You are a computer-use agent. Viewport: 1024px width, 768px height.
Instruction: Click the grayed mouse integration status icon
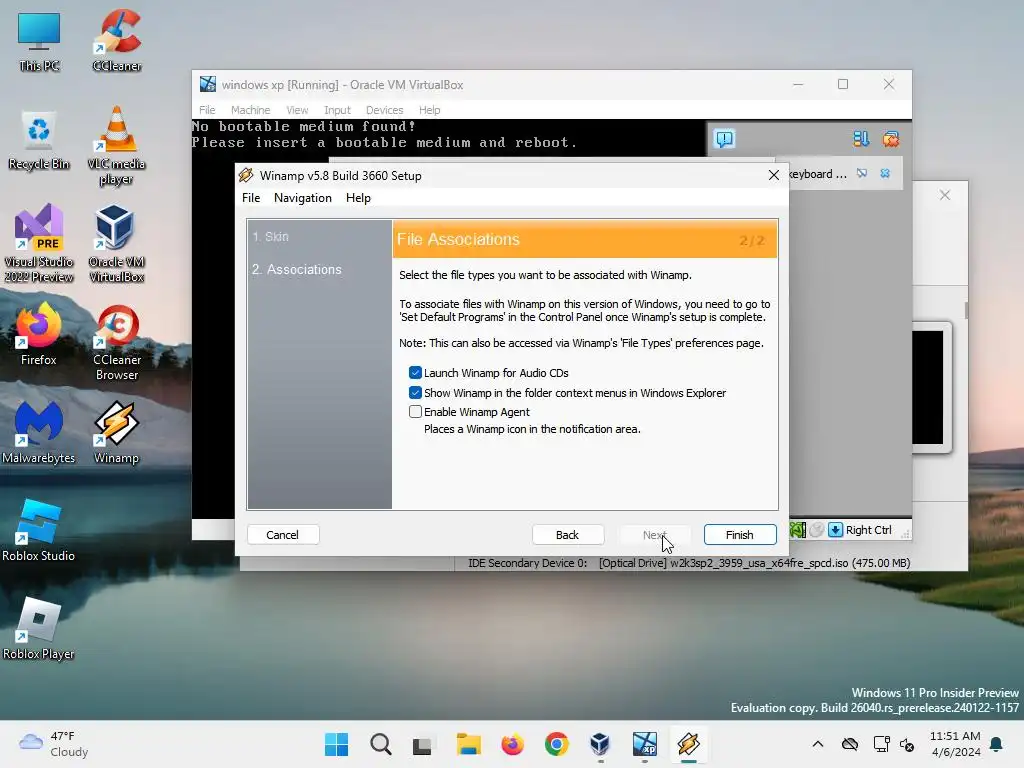pyautogui.click(x=816, y=530)
